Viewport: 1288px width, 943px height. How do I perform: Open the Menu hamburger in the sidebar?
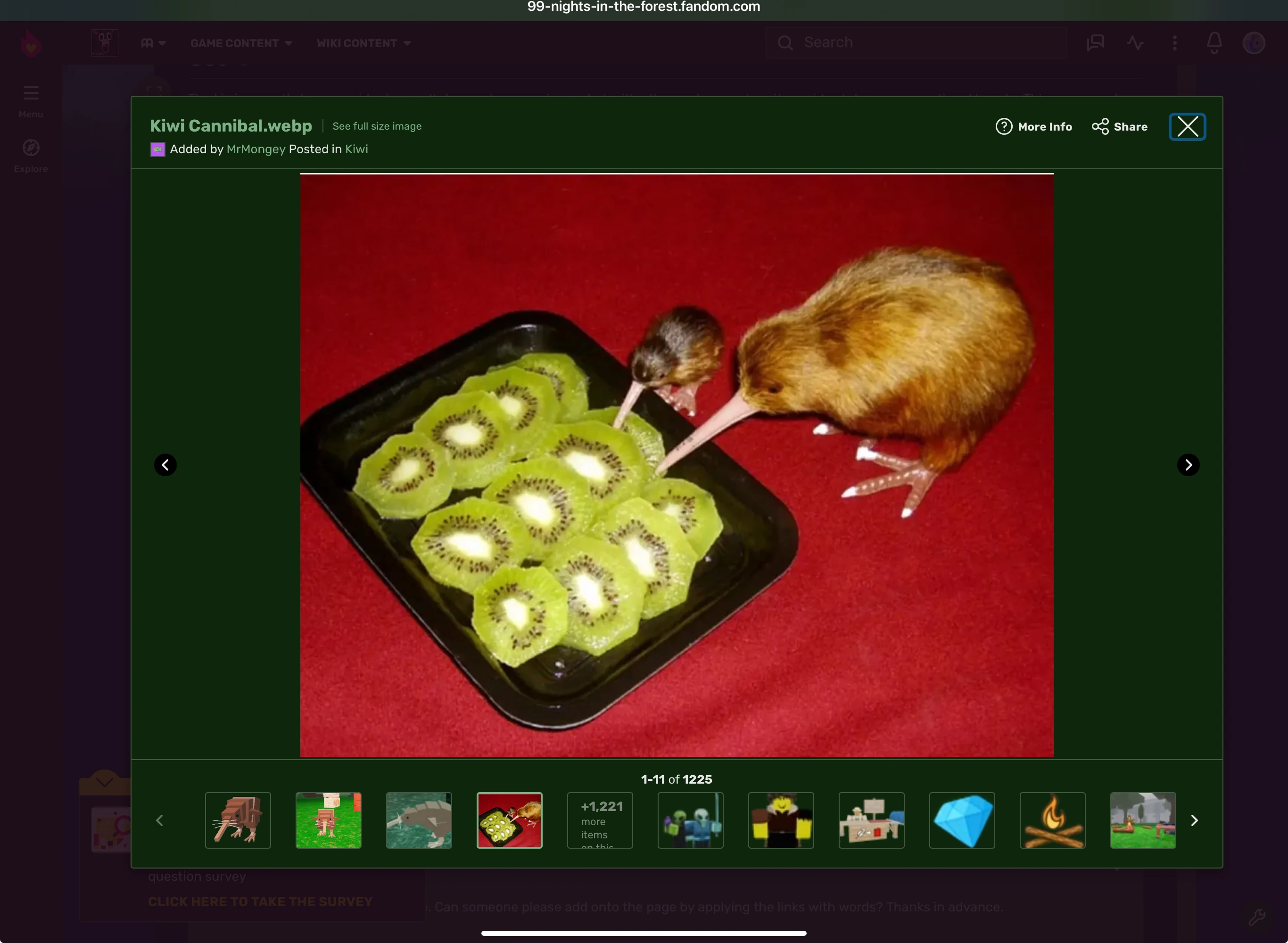pos(30,92)
